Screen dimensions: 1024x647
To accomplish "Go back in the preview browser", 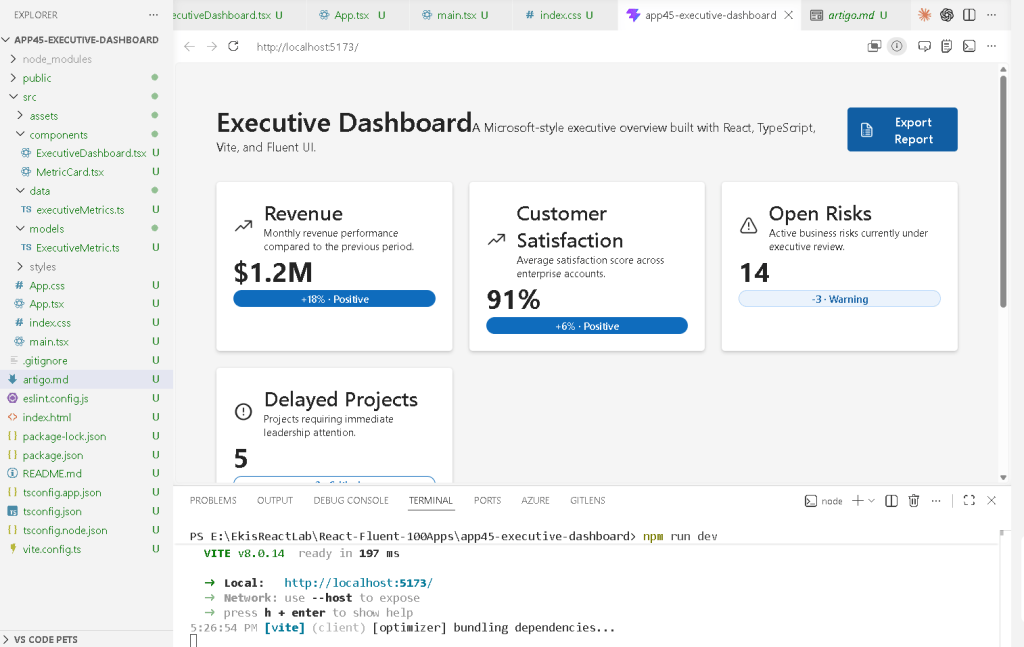I will pyautogui.click(x=189, y=46).
